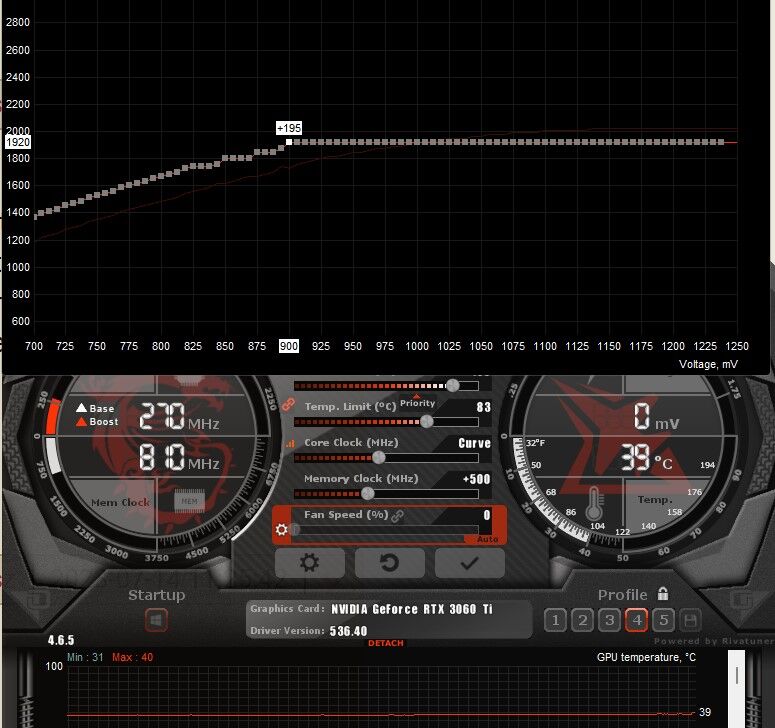775x728 pixels.
Task: Click the Core Clock Curve value
Action: 474,443
